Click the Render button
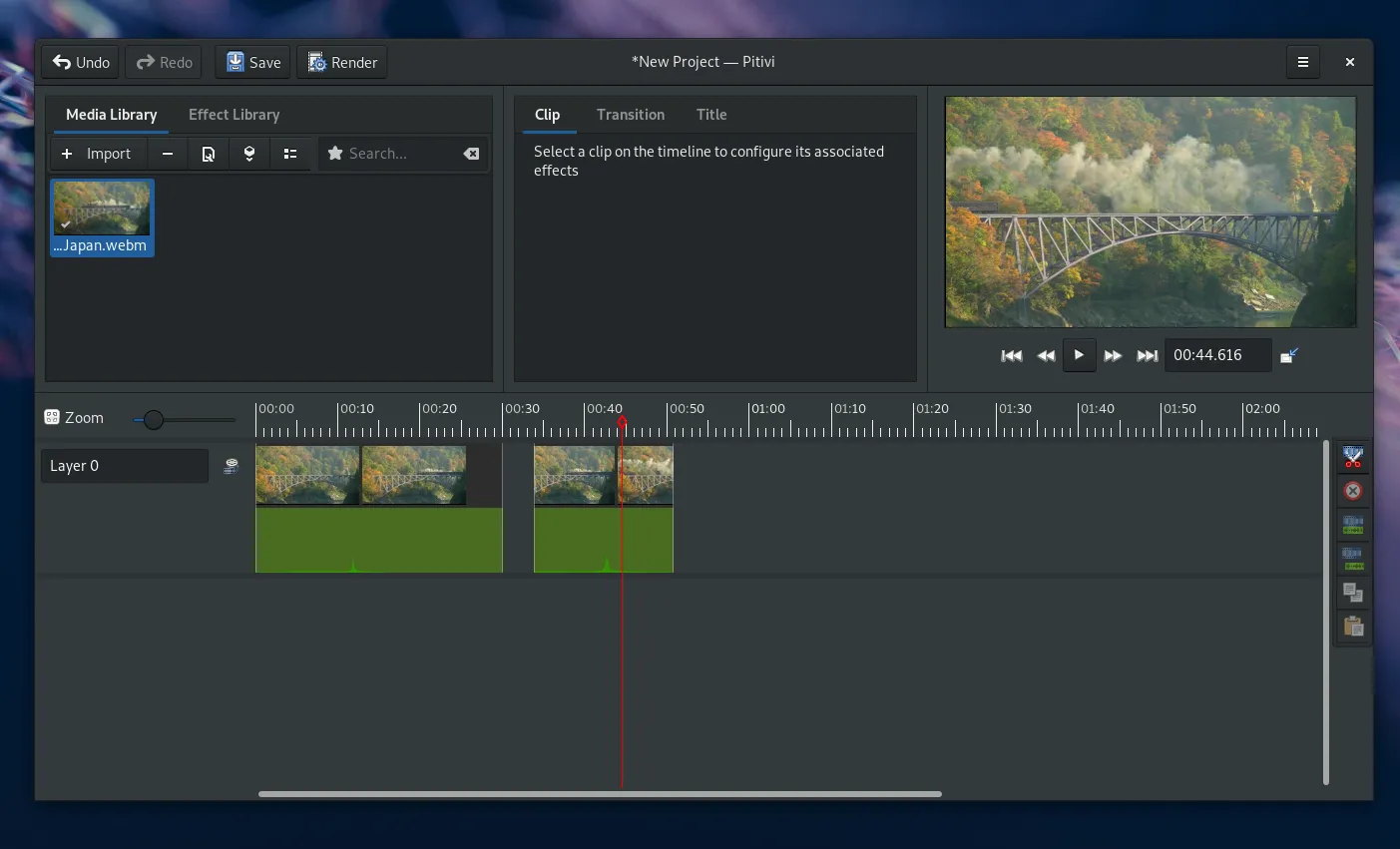This screenshot has height=849, width=1400. (x=342, y=62)
